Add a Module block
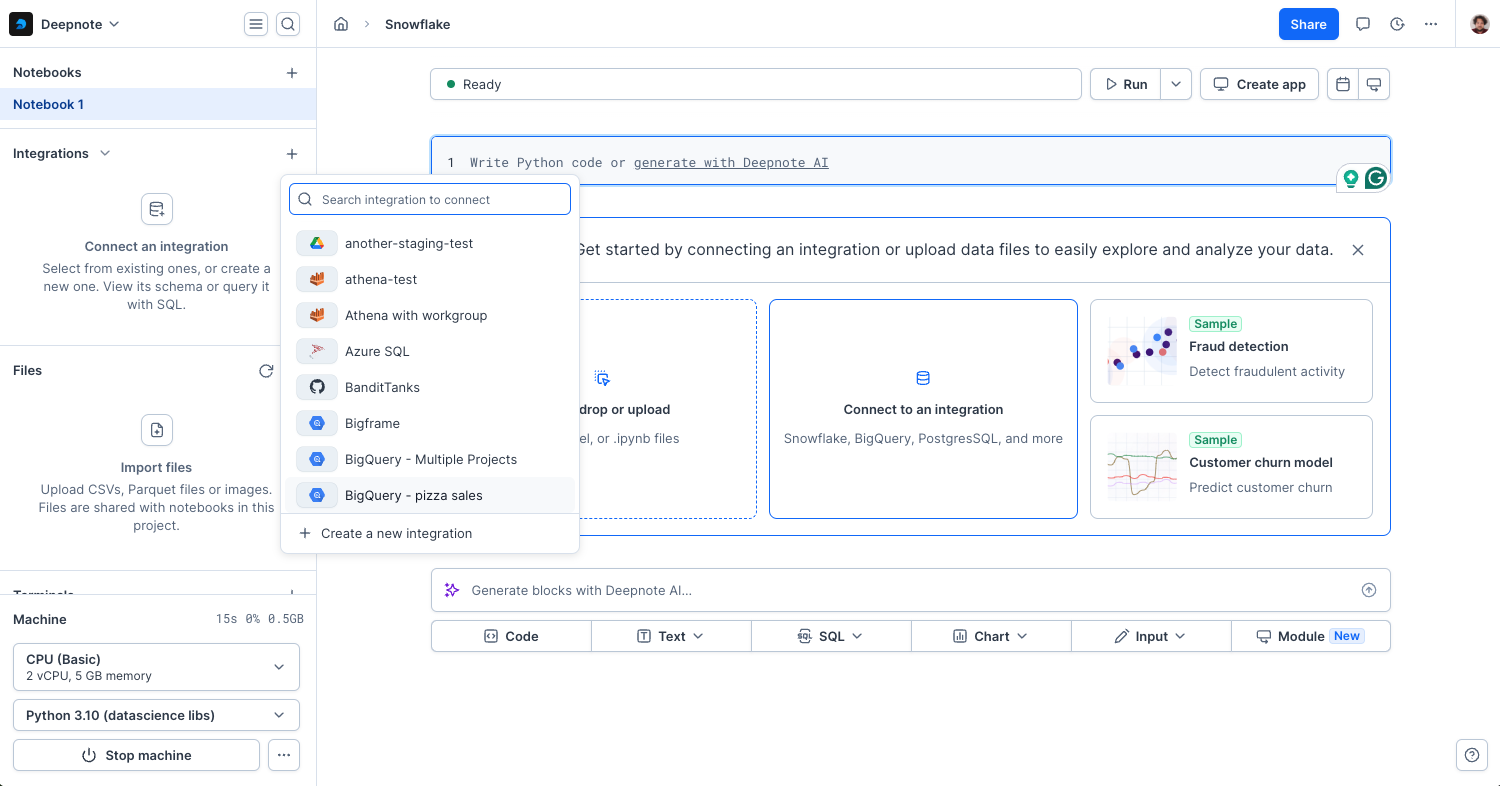Screen dimensions: 1500x786 coord(1310,636)
